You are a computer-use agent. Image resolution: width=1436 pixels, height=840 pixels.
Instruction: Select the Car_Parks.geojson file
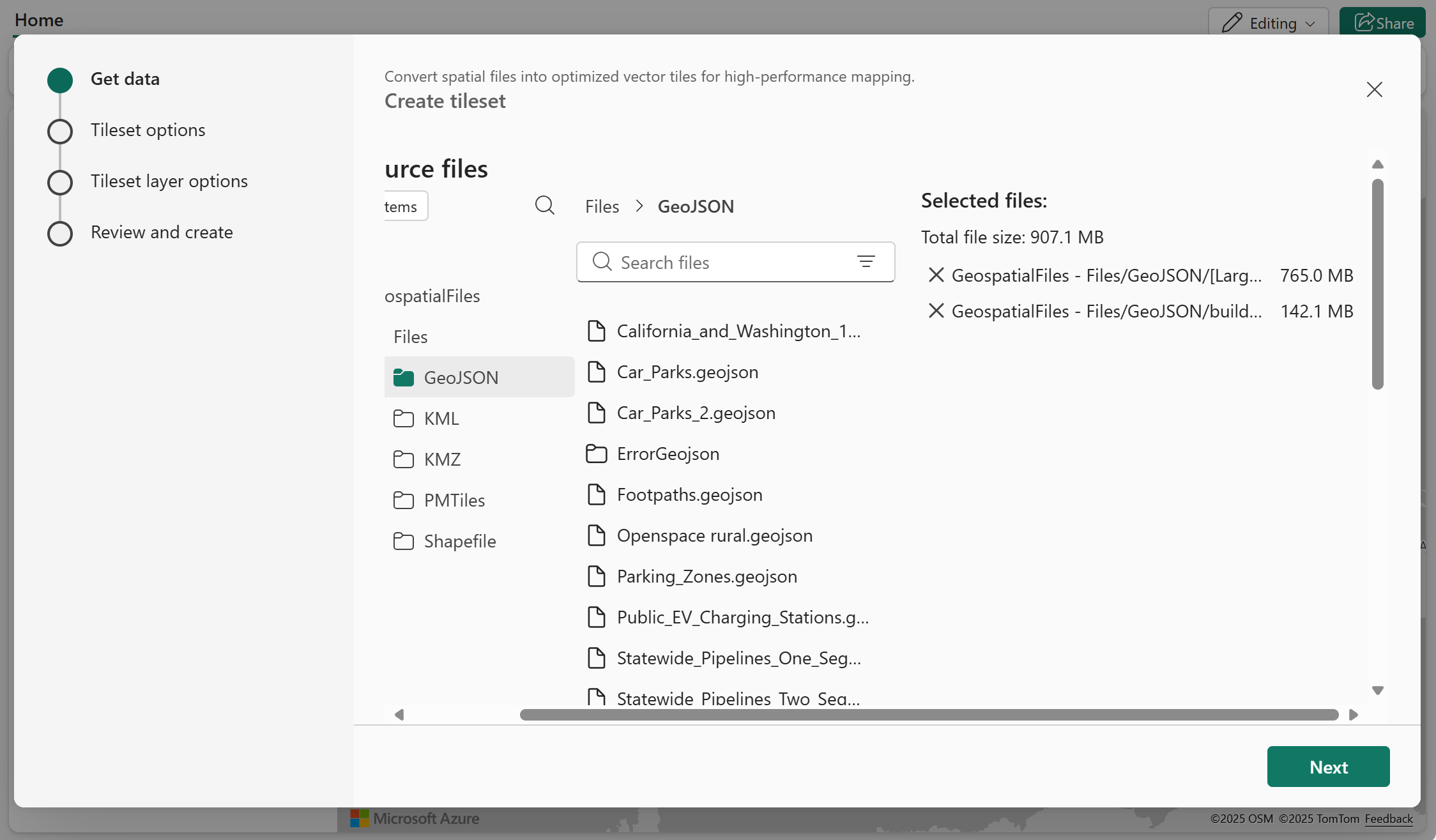pyautogui.click(x=687, y=372)
